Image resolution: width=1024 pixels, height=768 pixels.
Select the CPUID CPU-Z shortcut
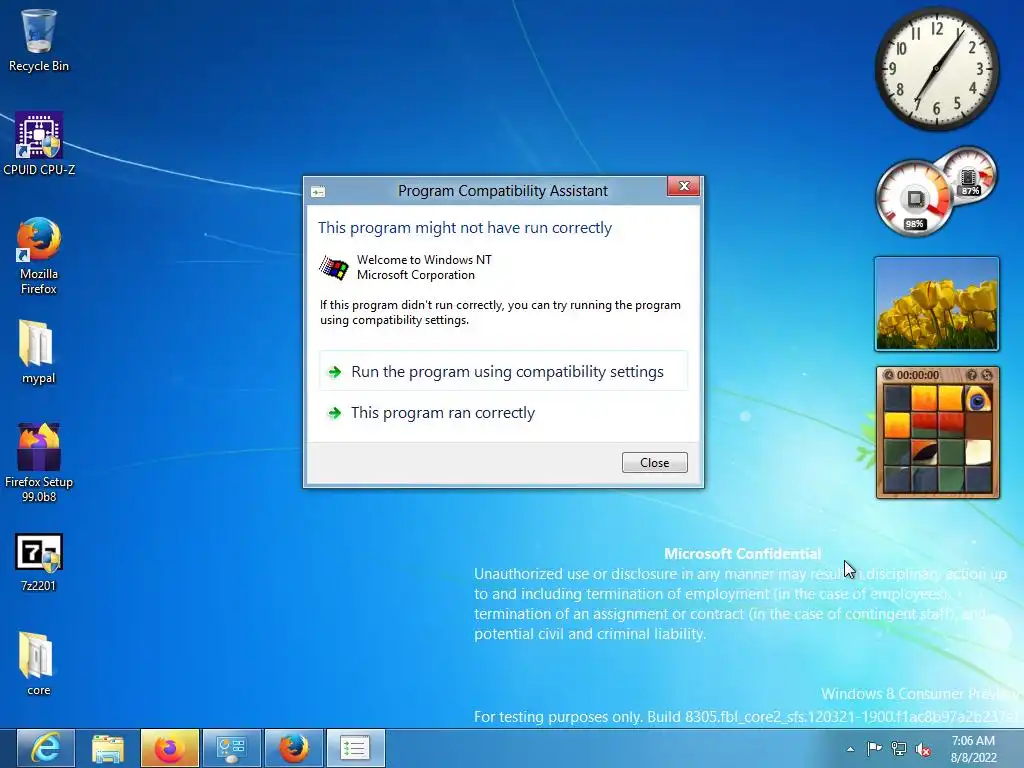[x=39, y=144]
